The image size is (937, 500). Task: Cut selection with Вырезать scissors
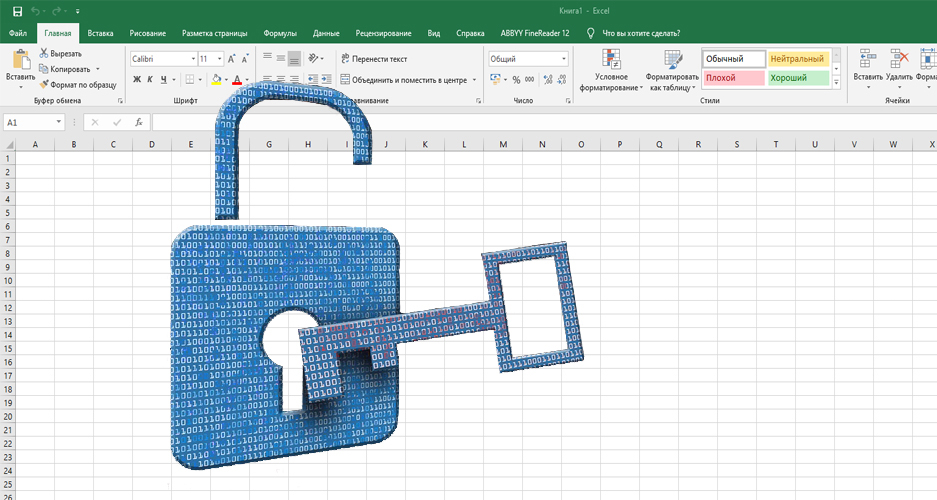click(60, 53)
